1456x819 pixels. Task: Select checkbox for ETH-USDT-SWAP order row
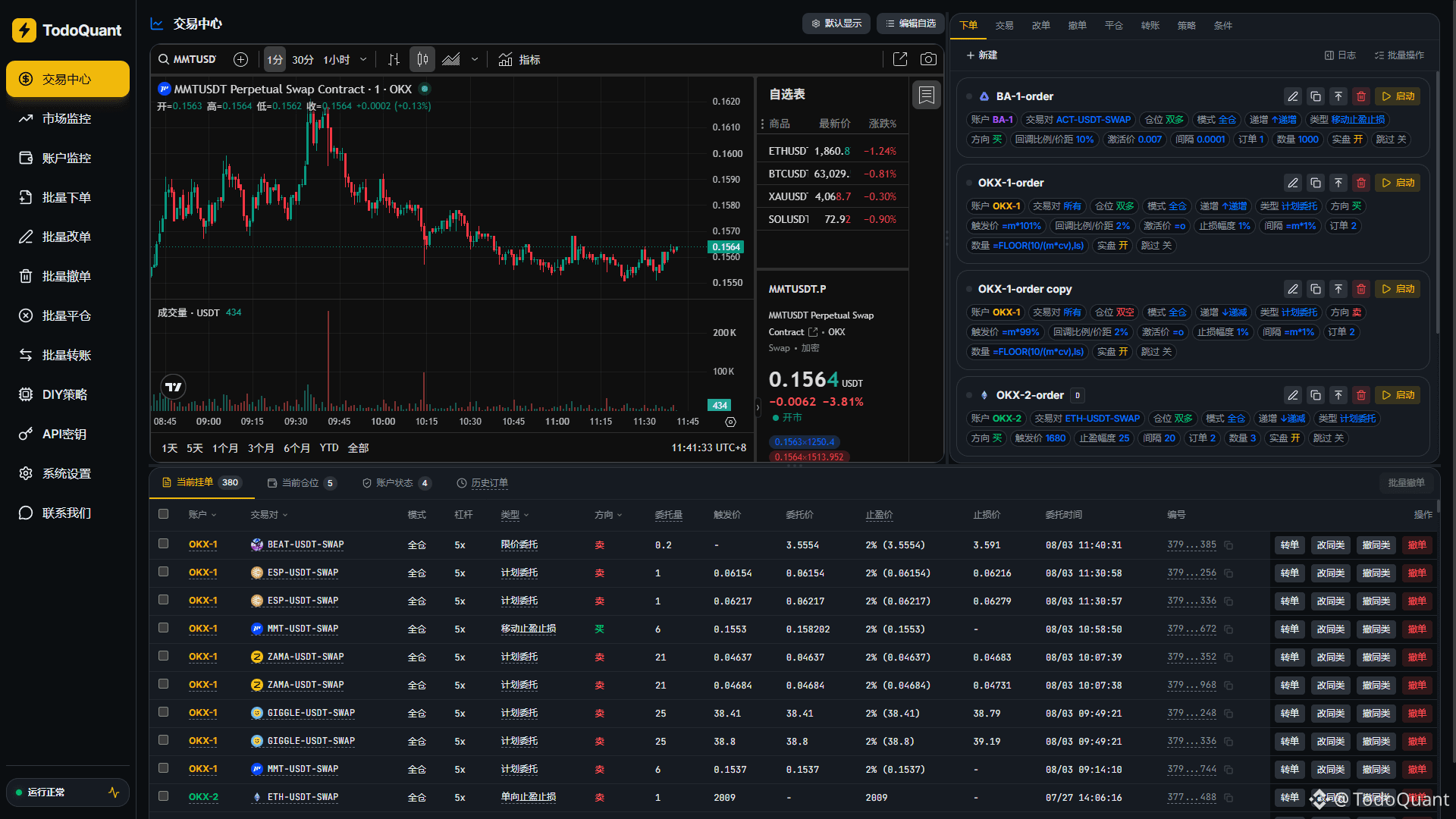tap(163, 796)
